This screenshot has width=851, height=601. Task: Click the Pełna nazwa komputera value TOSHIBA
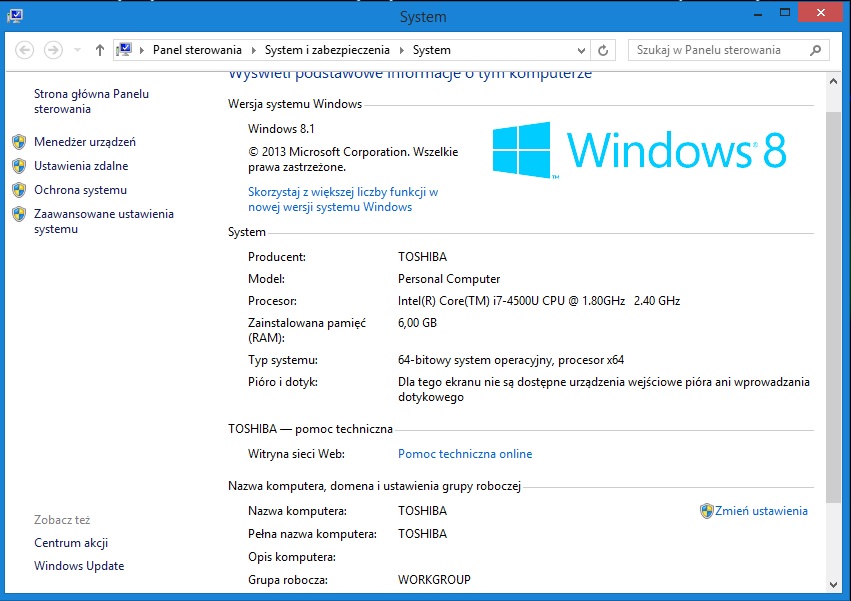tap(422, 534)
